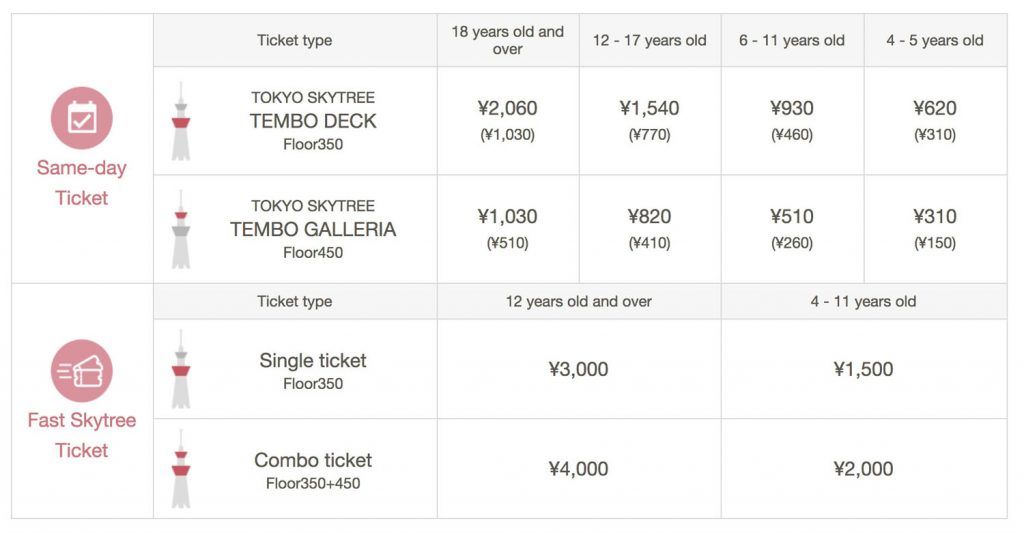Click the Fast Skytree Ticket label text
1024x533 pixels.
click(x=81, y=435)
